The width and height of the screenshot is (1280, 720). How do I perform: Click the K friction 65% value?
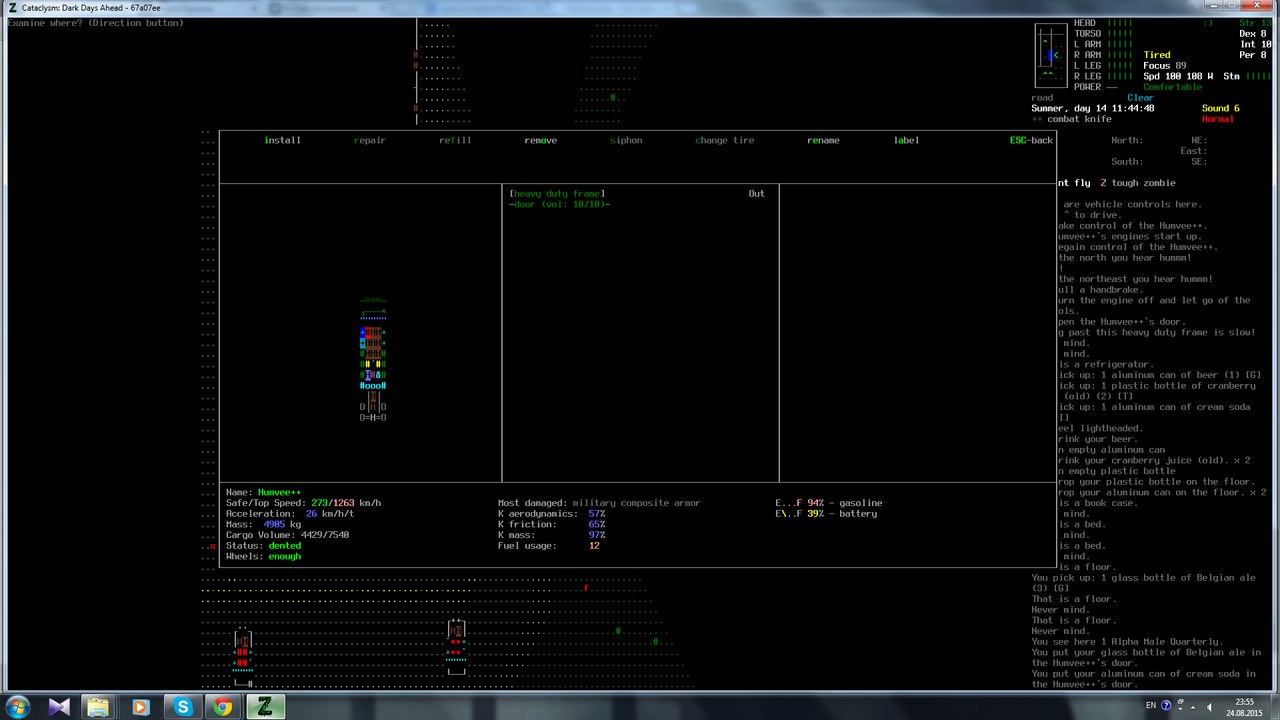(x=597, y=524)
